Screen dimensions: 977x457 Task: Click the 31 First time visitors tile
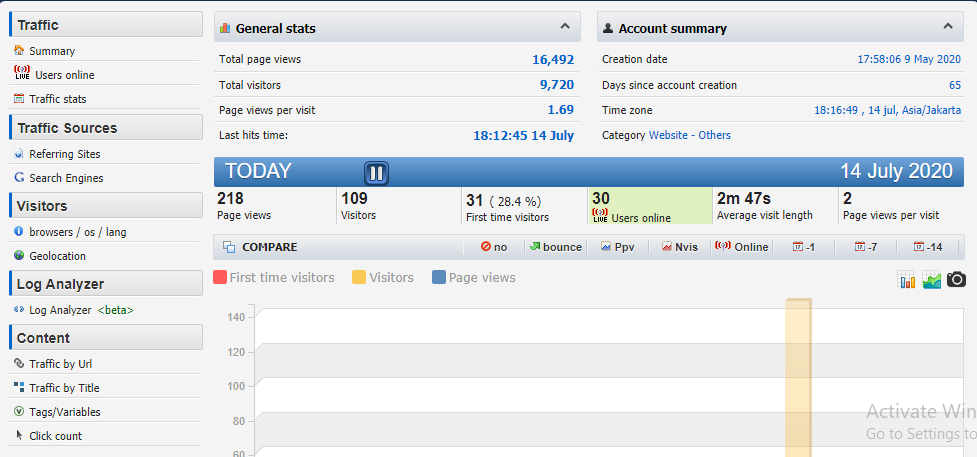coord(524,206)
